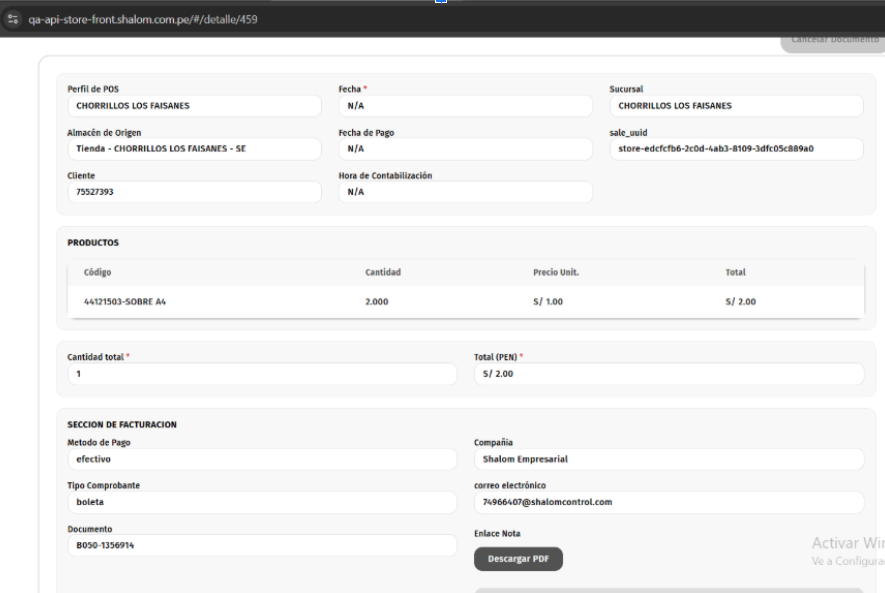The width and height of the screenshot is (885, 593).
Task: Click the Hora de Contabilización field
Action: pos(465,192)
